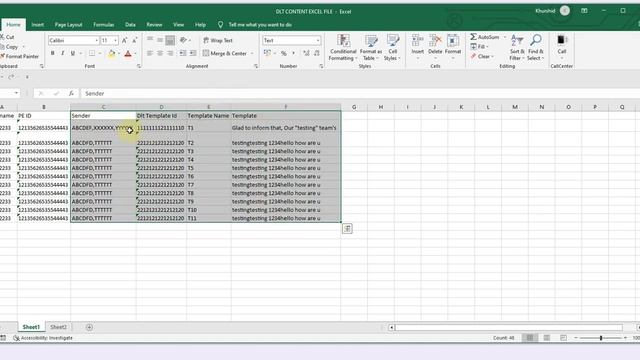Open Conditional Formatting menu
This screenshot has height=360, width=640.
(x=343, y=48)
